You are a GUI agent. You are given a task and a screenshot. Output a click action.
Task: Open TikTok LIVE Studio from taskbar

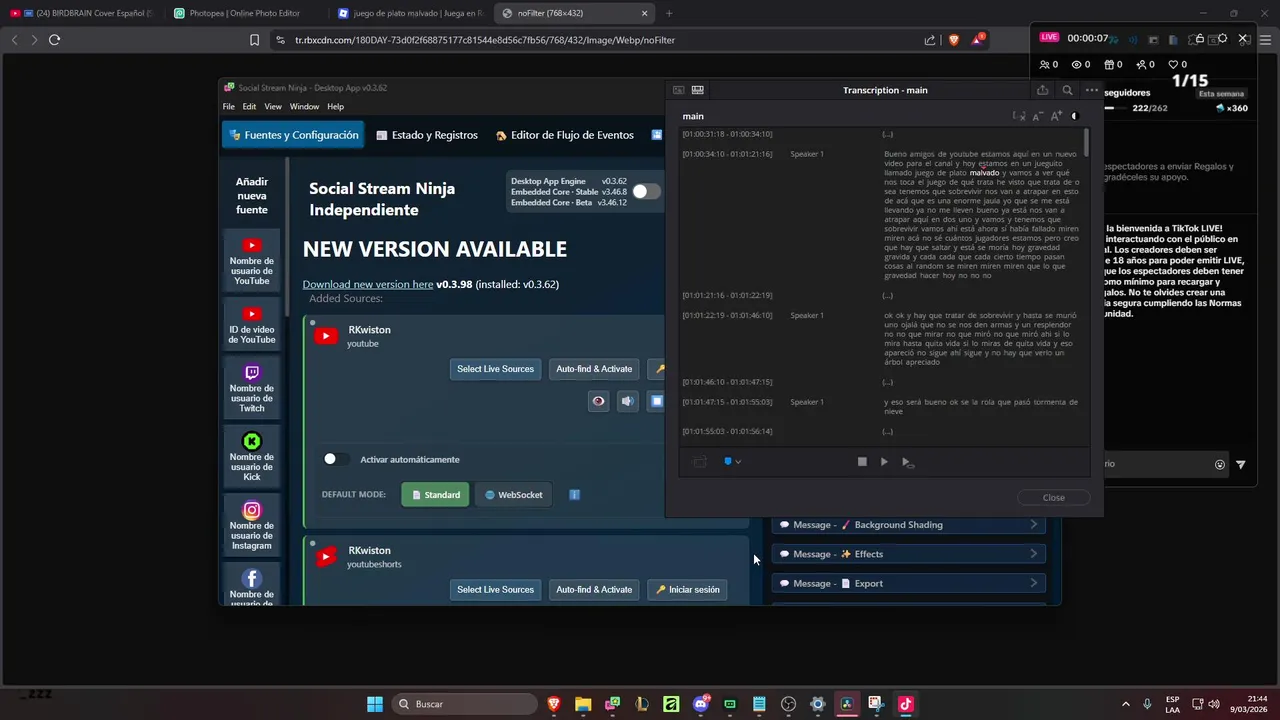905,704
